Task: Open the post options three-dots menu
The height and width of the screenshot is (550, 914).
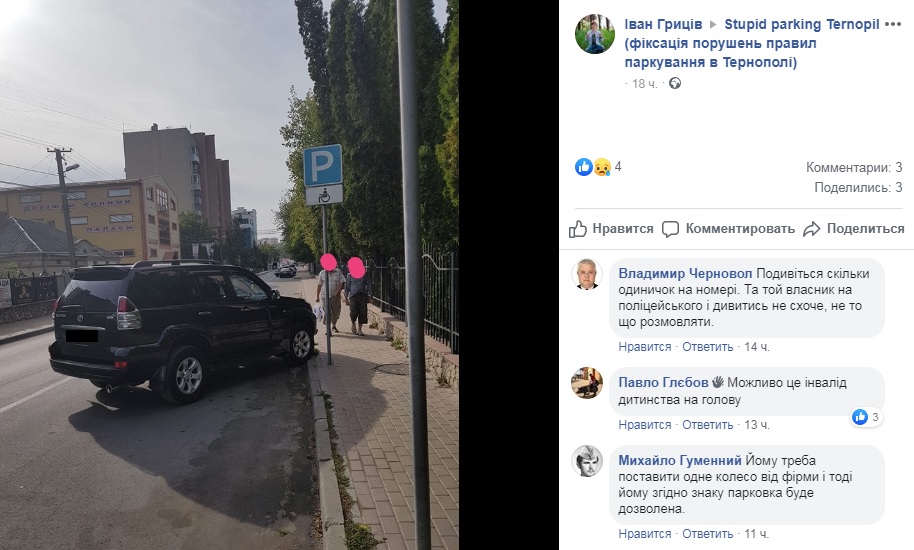Action: (893, 24)
